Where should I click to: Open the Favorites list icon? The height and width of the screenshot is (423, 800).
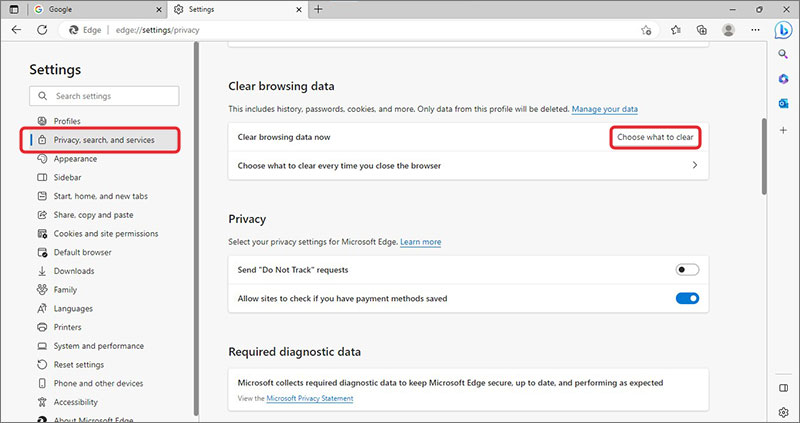[x=676, y=30]
